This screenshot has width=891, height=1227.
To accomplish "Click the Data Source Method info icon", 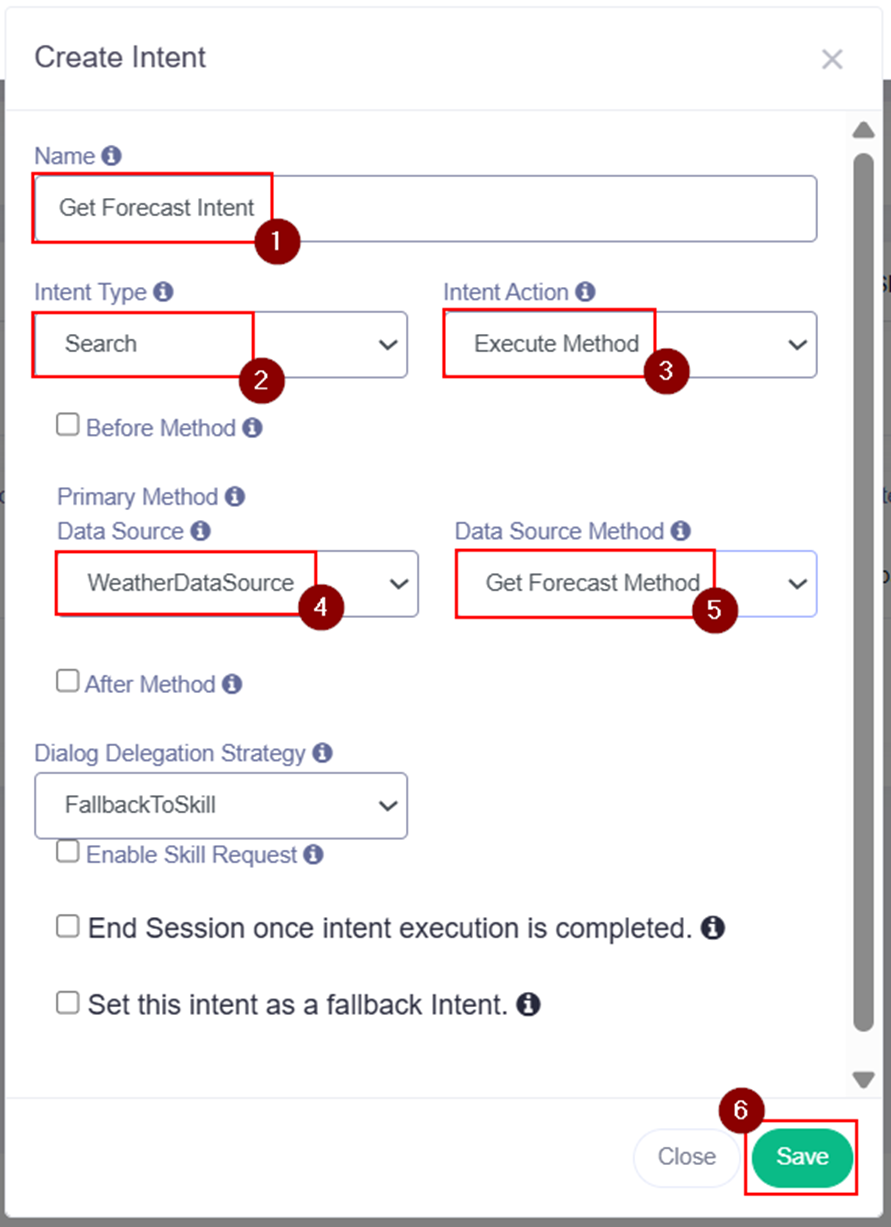I will [681, 530].
